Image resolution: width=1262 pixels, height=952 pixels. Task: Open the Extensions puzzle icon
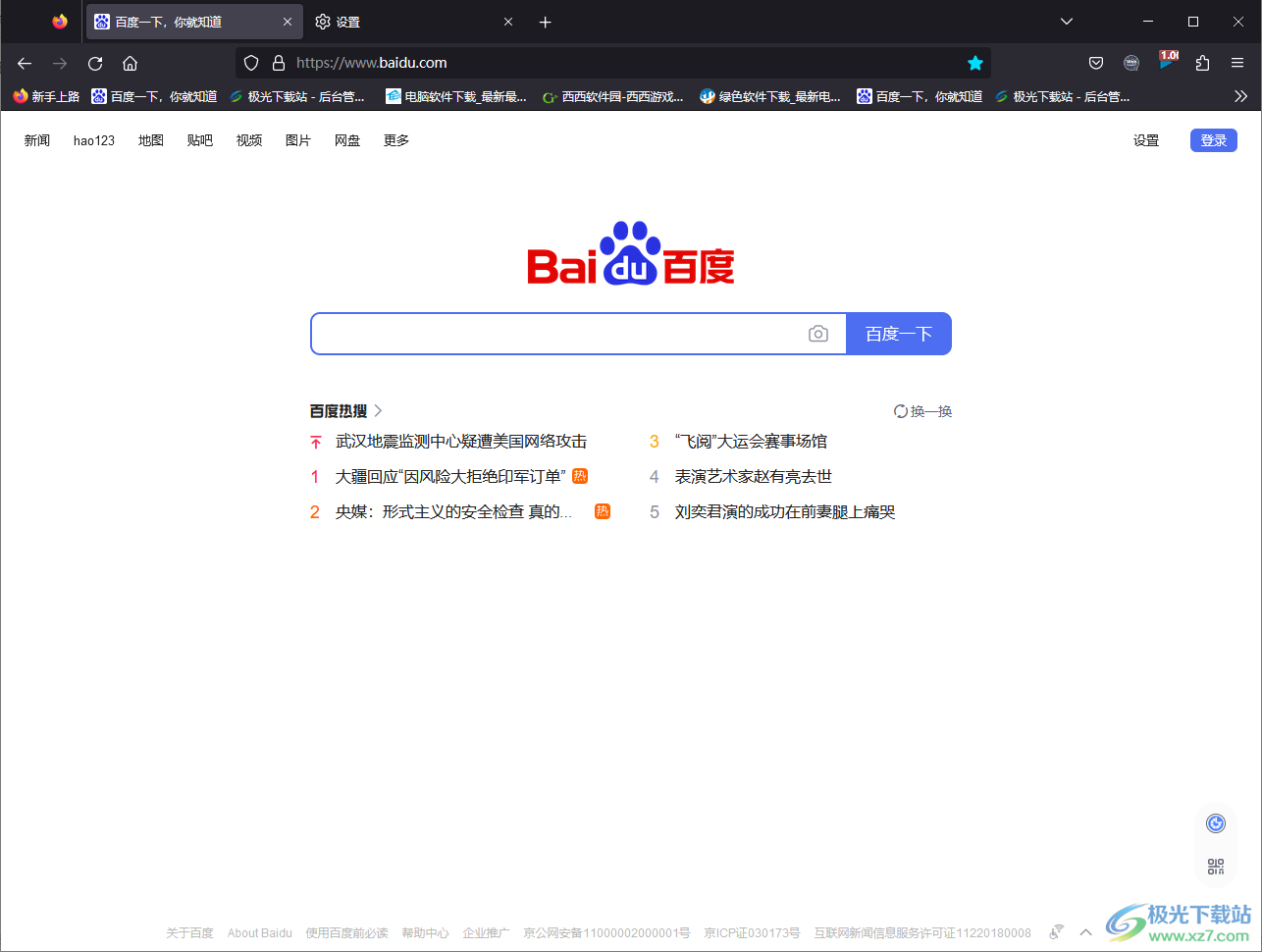pos(1202,63)
